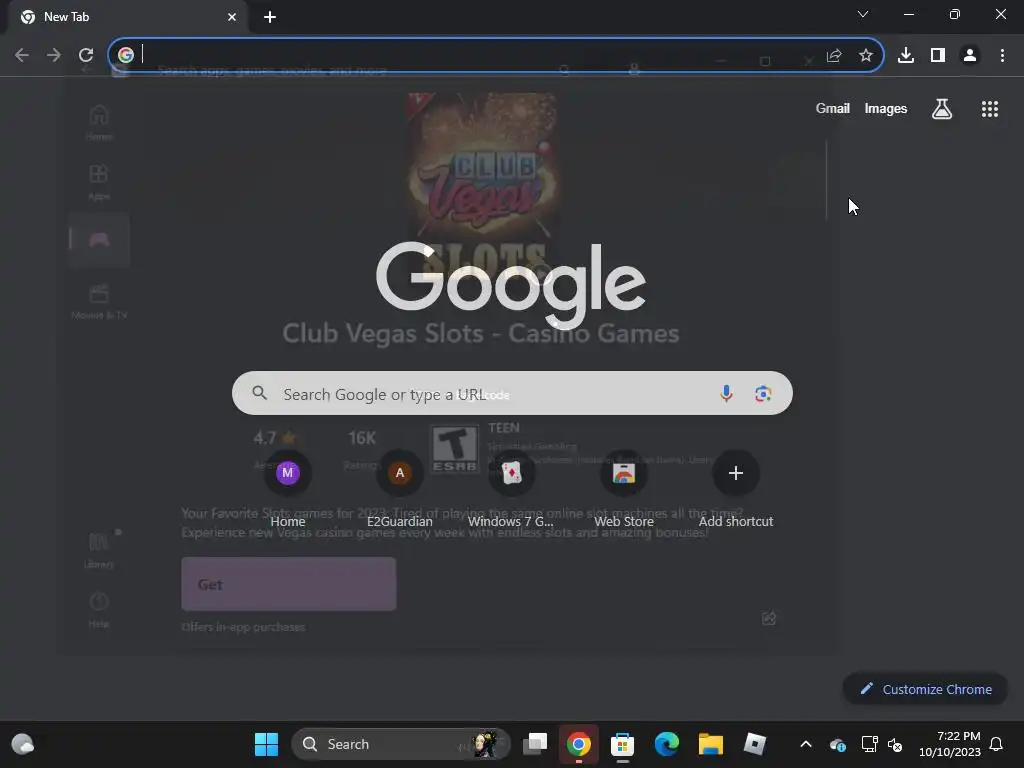The width and height of the screenshot is (1024, 768).
Task: Open network status tray icon
Action: click(x=869, y=744)
